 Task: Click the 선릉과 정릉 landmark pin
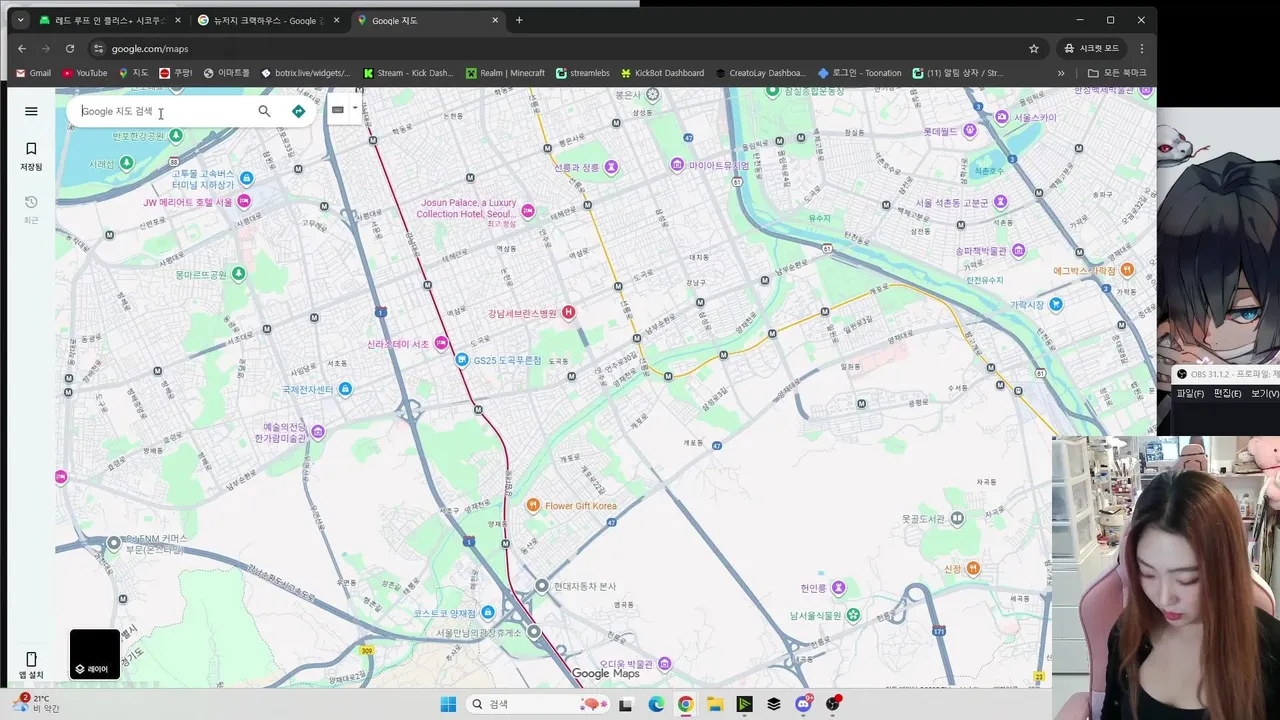[611, 167]
